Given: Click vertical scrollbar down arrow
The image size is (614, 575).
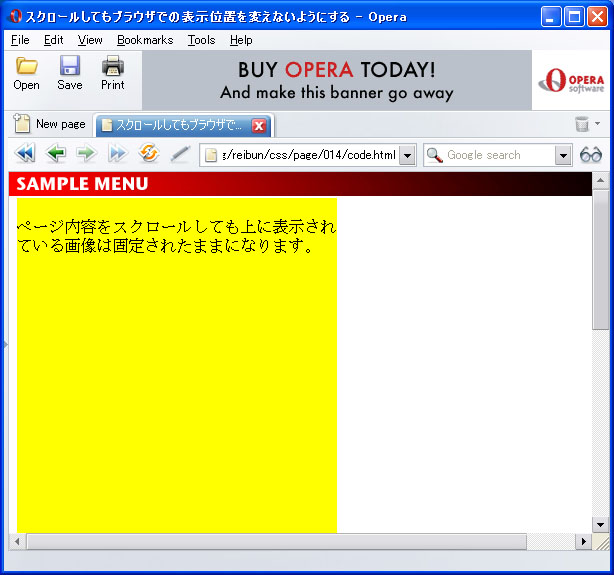Looking at the screenshot, I should click(x=600, y=524).
